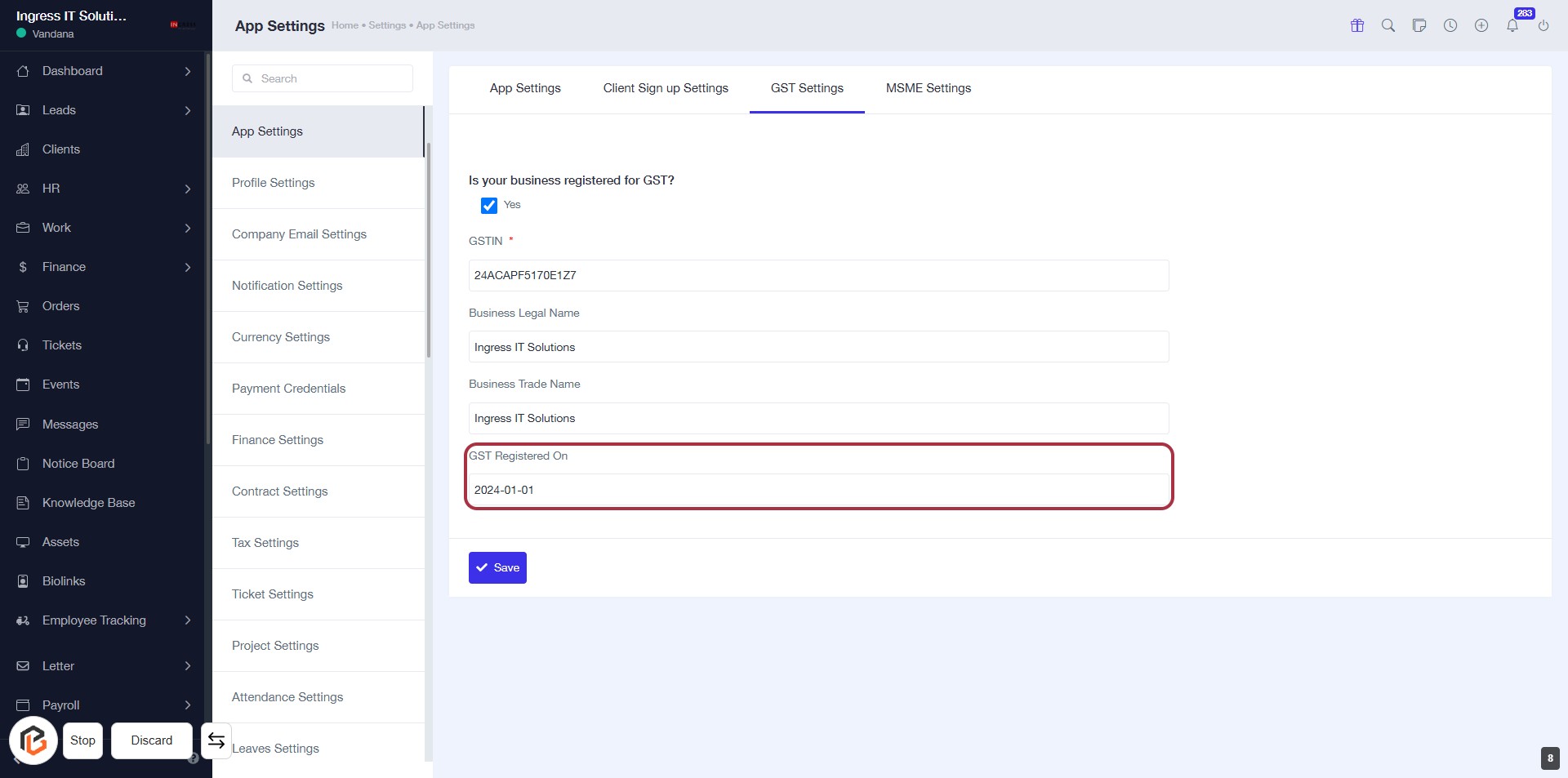The height and width of the screenshot is (778, 1568).
Task: Save the GST settings
Action: (497, 568)
